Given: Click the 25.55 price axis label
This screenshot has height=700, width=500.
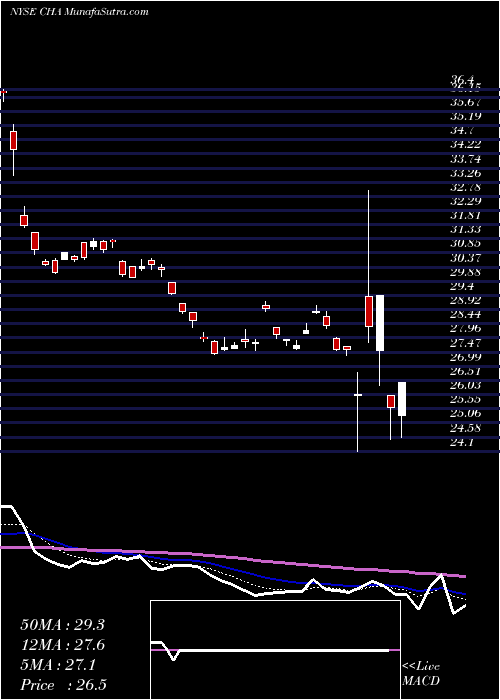Looking at the screenshot, I should tap(466, 400).
